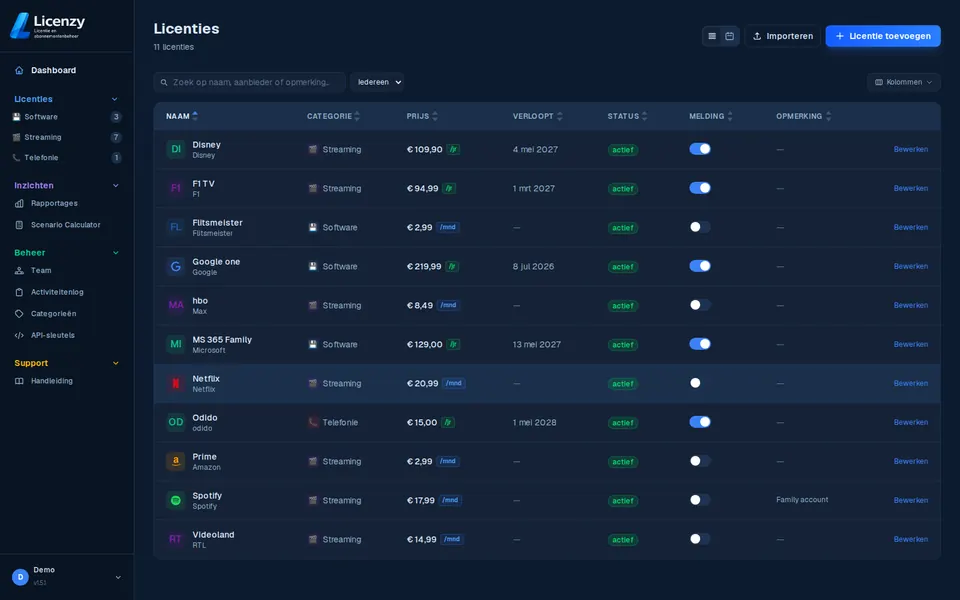Disable notification toggle for Google one

pyautogui.click(x=700, y=266)
